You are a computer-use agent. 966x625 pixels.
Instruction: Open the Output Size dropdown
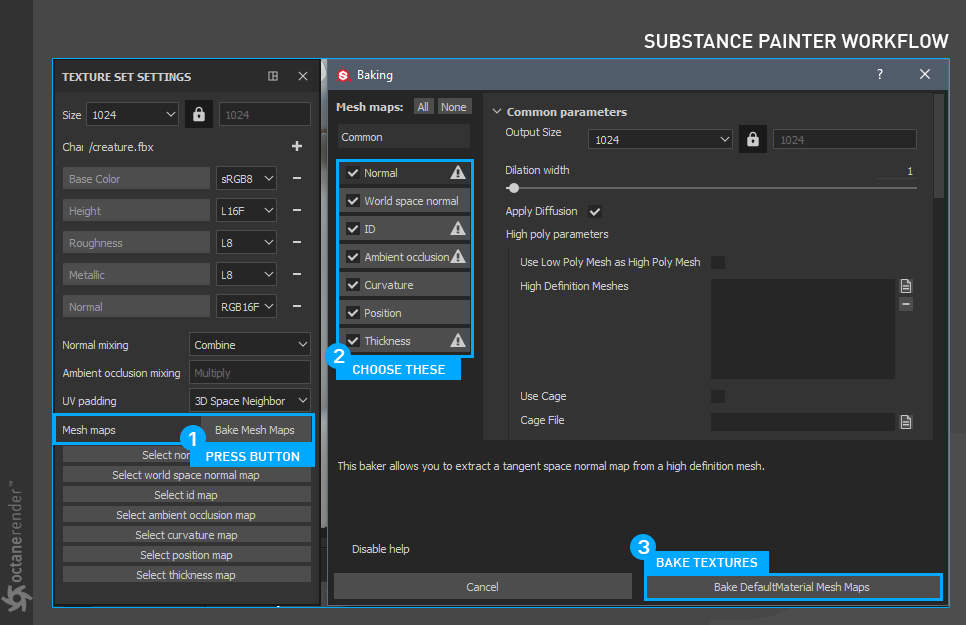660,139
